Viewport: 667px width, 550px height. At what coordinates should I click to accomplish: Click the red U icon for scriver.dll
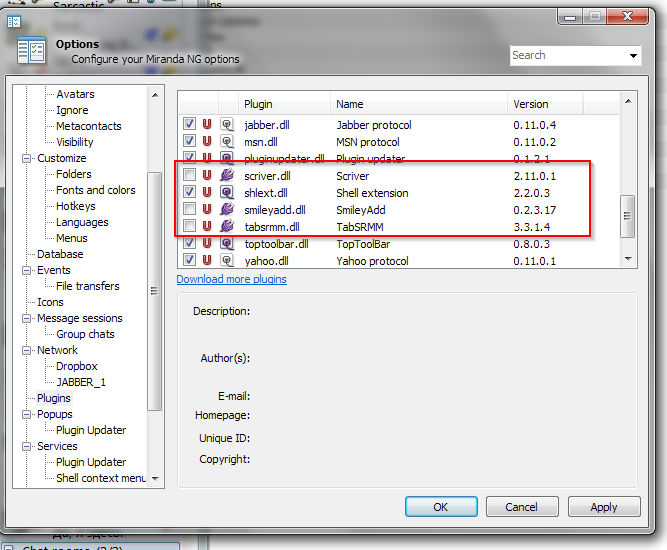pyautogui.click(x=207, y=175)
